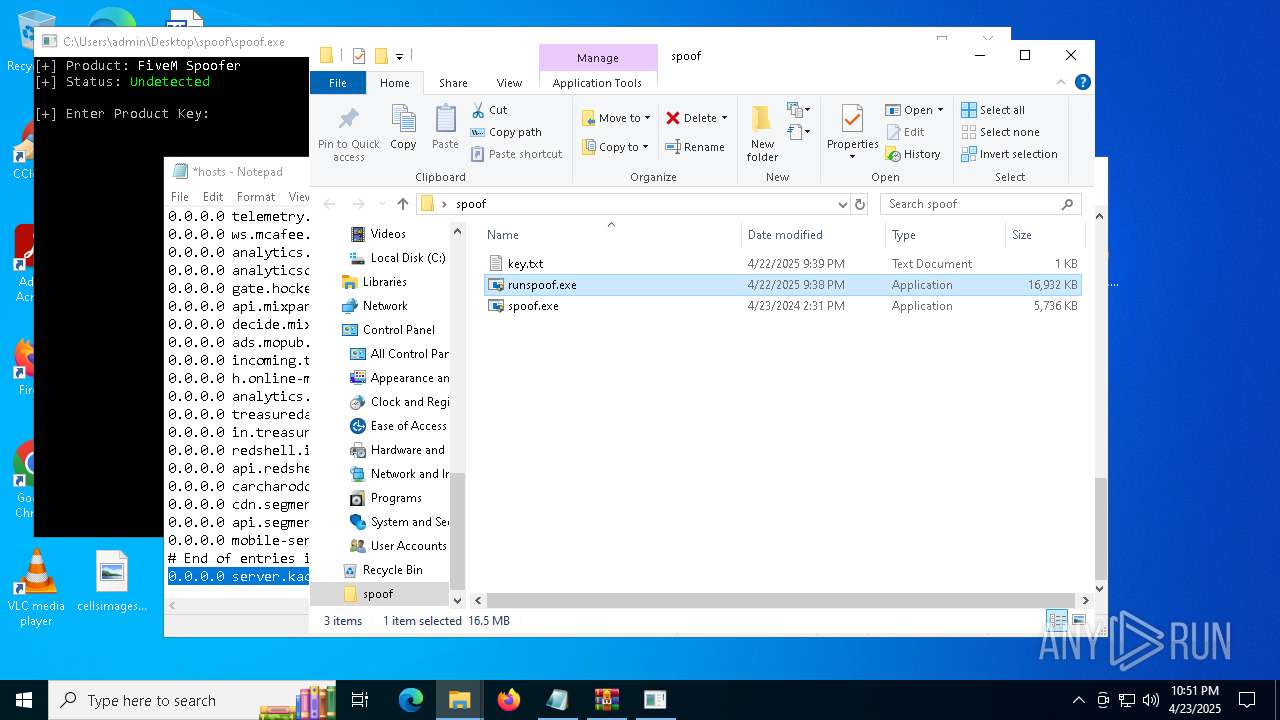This screenshot has width=1280, height=720.
Task: Click the History button
Action: click(x=913, y=154)
